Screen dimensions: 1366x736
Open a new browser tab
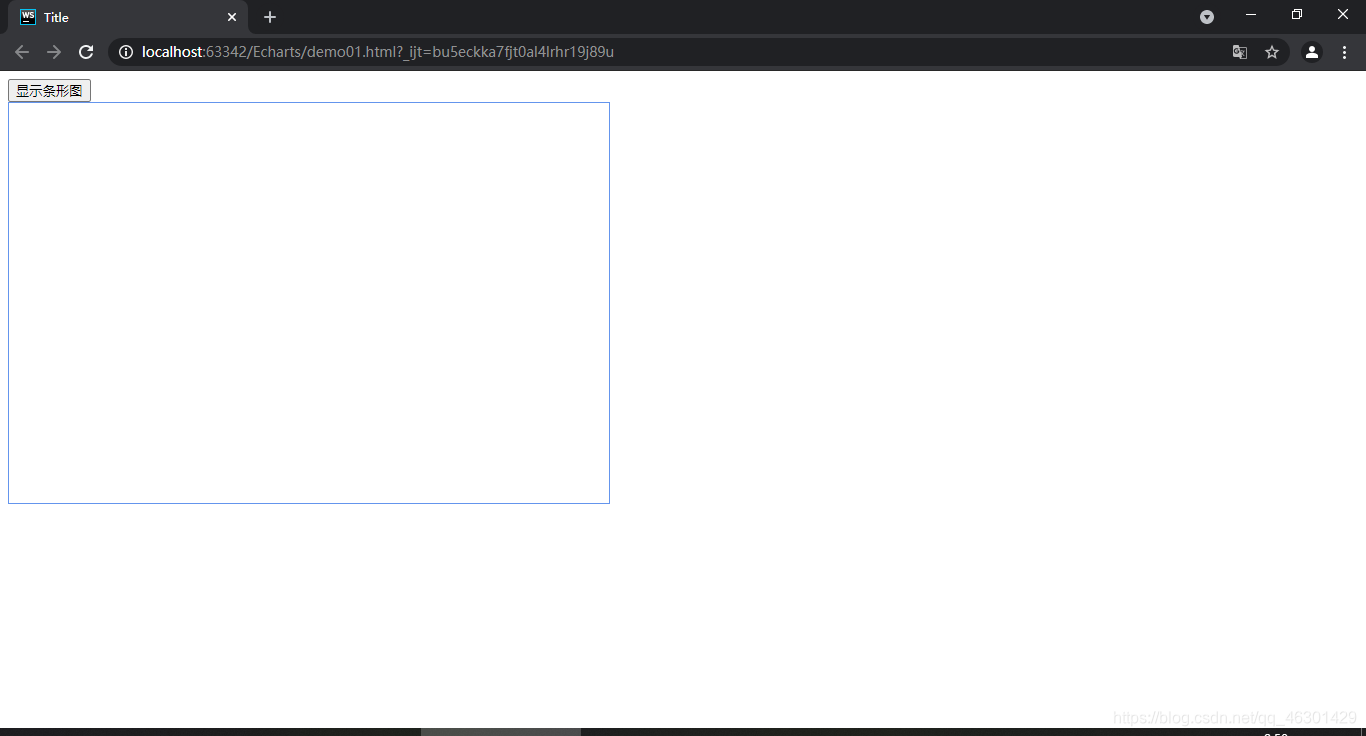[x=270, y=17]
